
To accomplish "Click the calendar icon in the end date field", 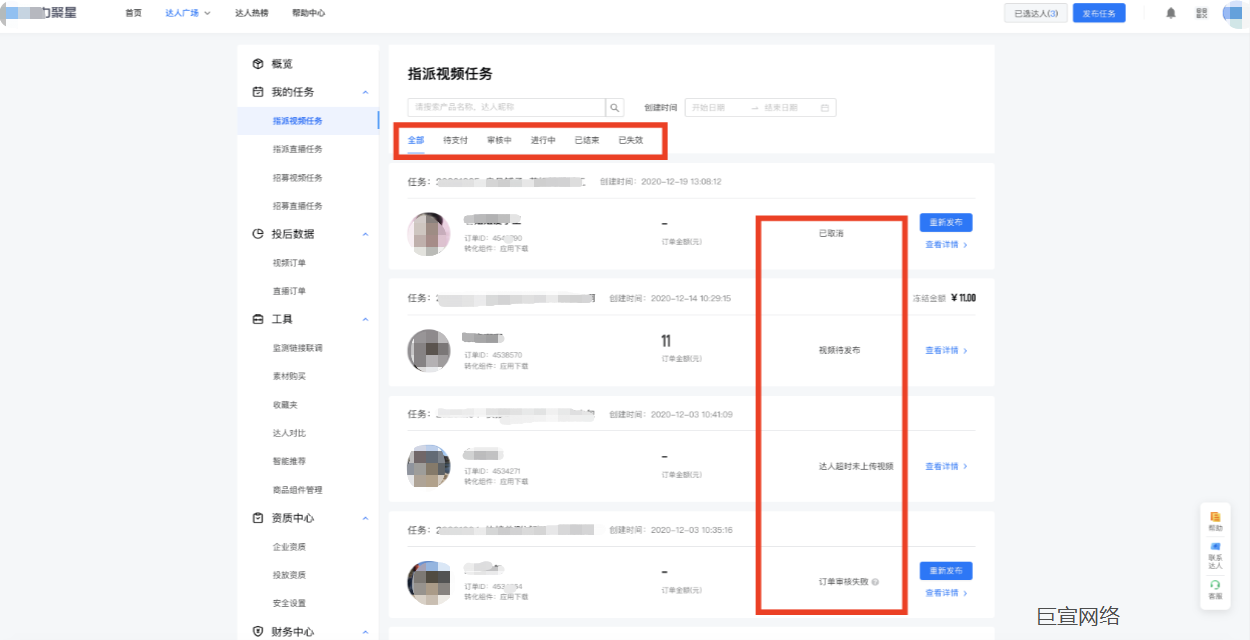I will pos(824,107).
